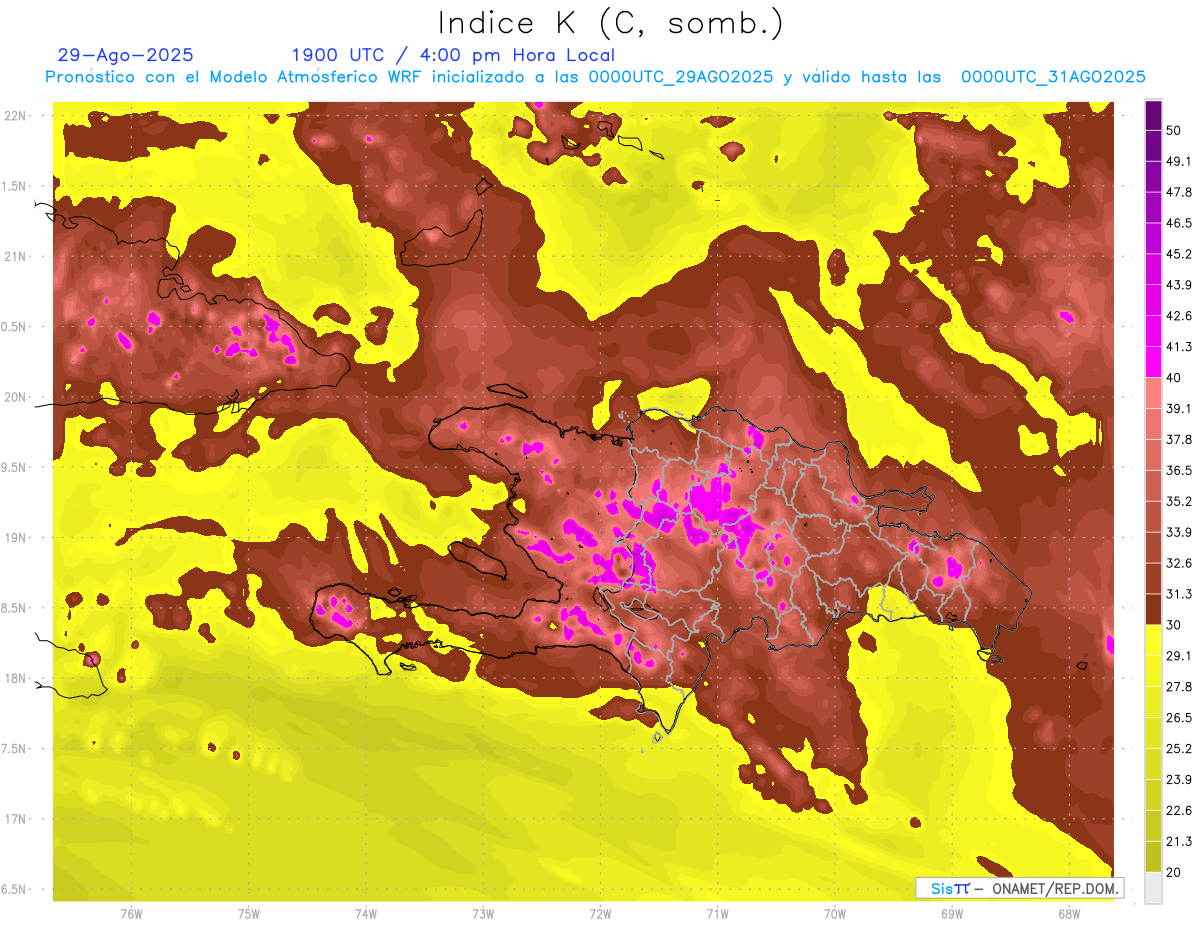Screen dimensions: 1200x927
Task: Click the colorbar value '46.5'
Action: 1178,223
